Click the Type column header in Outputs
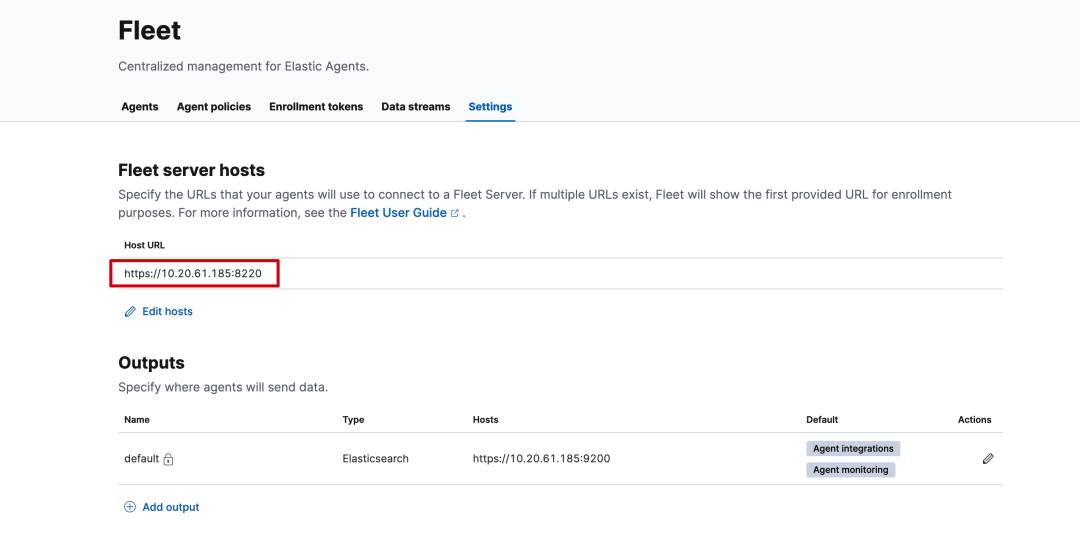1080x534 pixels. point(354,420)
